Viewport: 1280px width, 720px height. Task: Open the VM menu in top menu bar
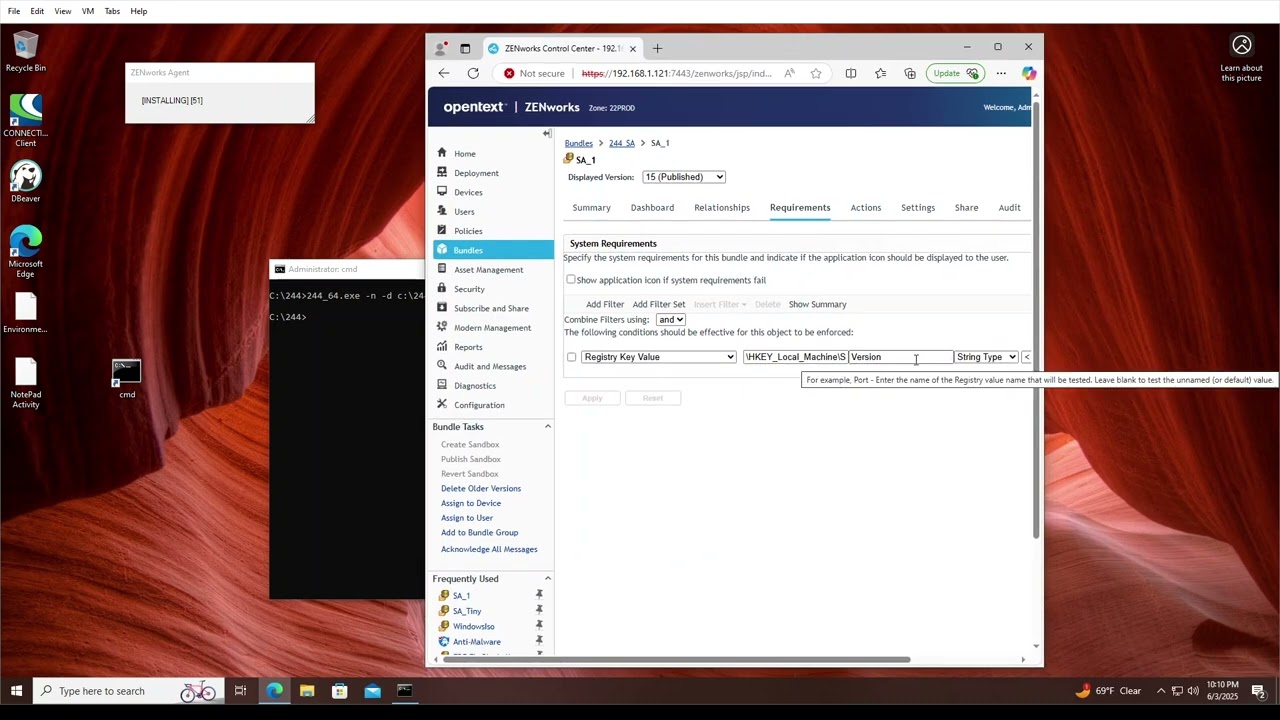coord(88,11)
